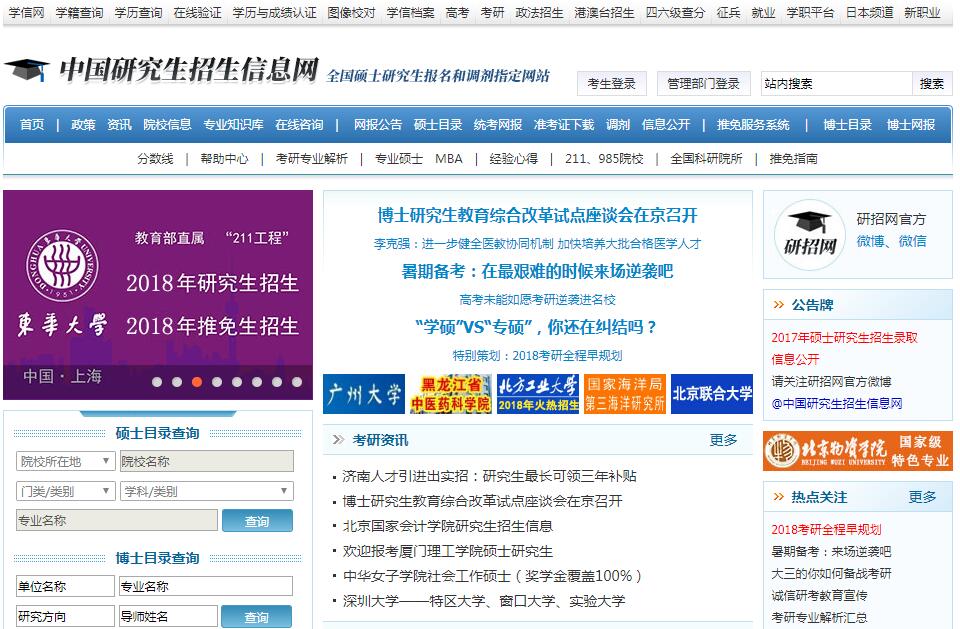Select the seventh carousel dot
Viewport: 960px width, 629px height.
point(277,382)
